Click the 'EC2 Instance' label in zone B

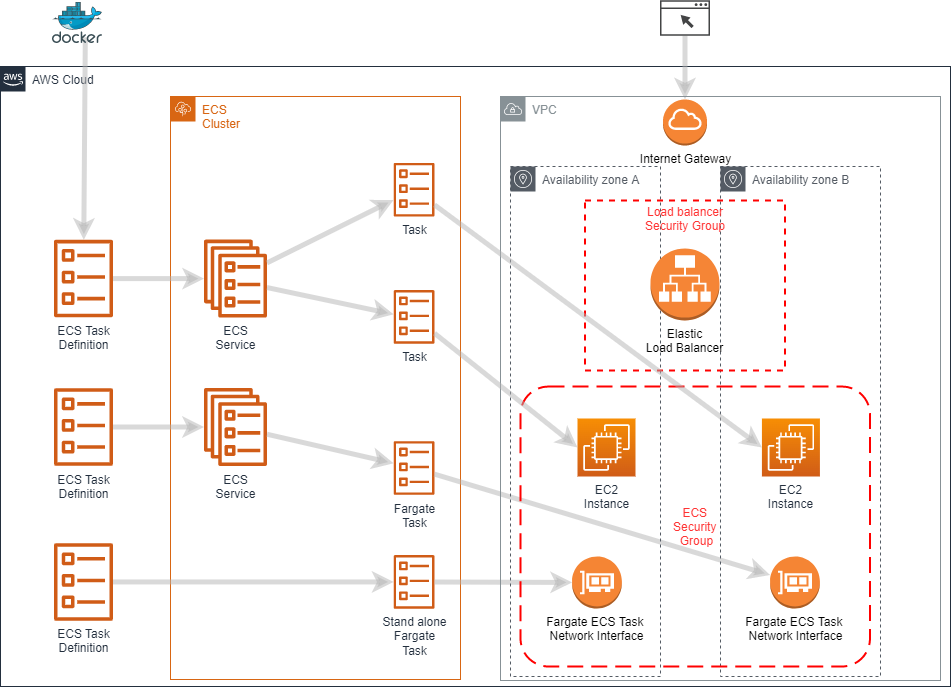pos(790,497)
